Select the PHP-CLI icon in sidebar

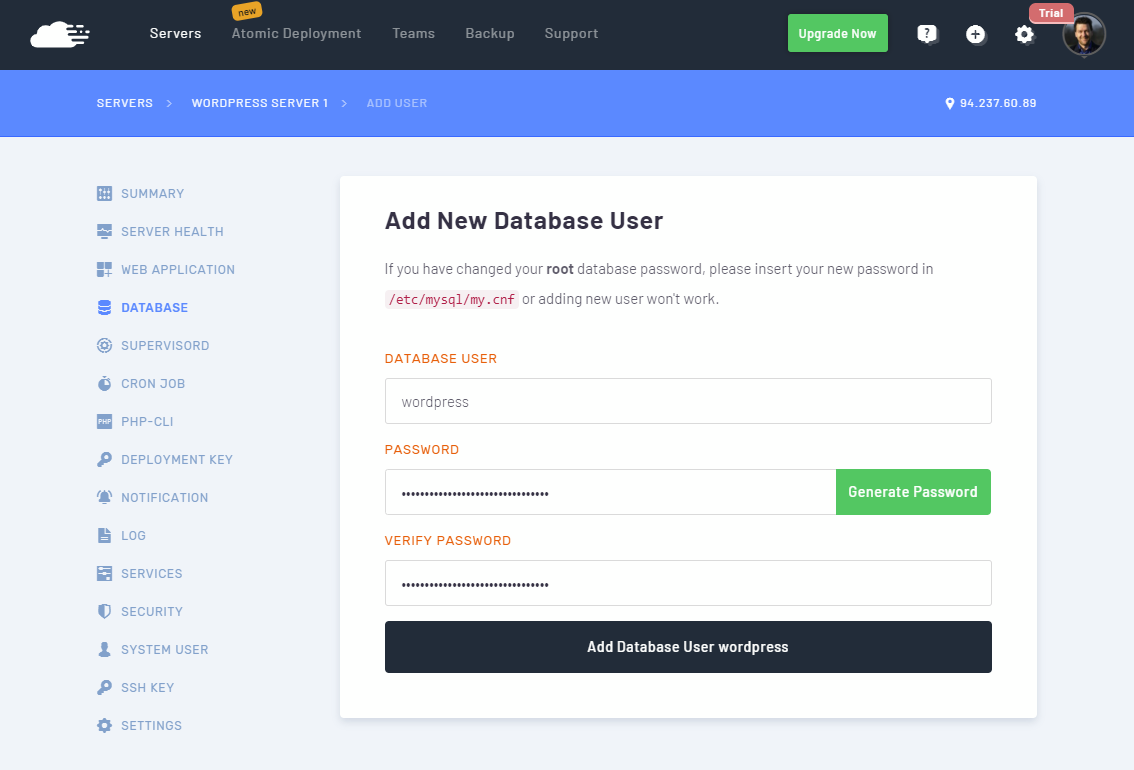[104, 421]
